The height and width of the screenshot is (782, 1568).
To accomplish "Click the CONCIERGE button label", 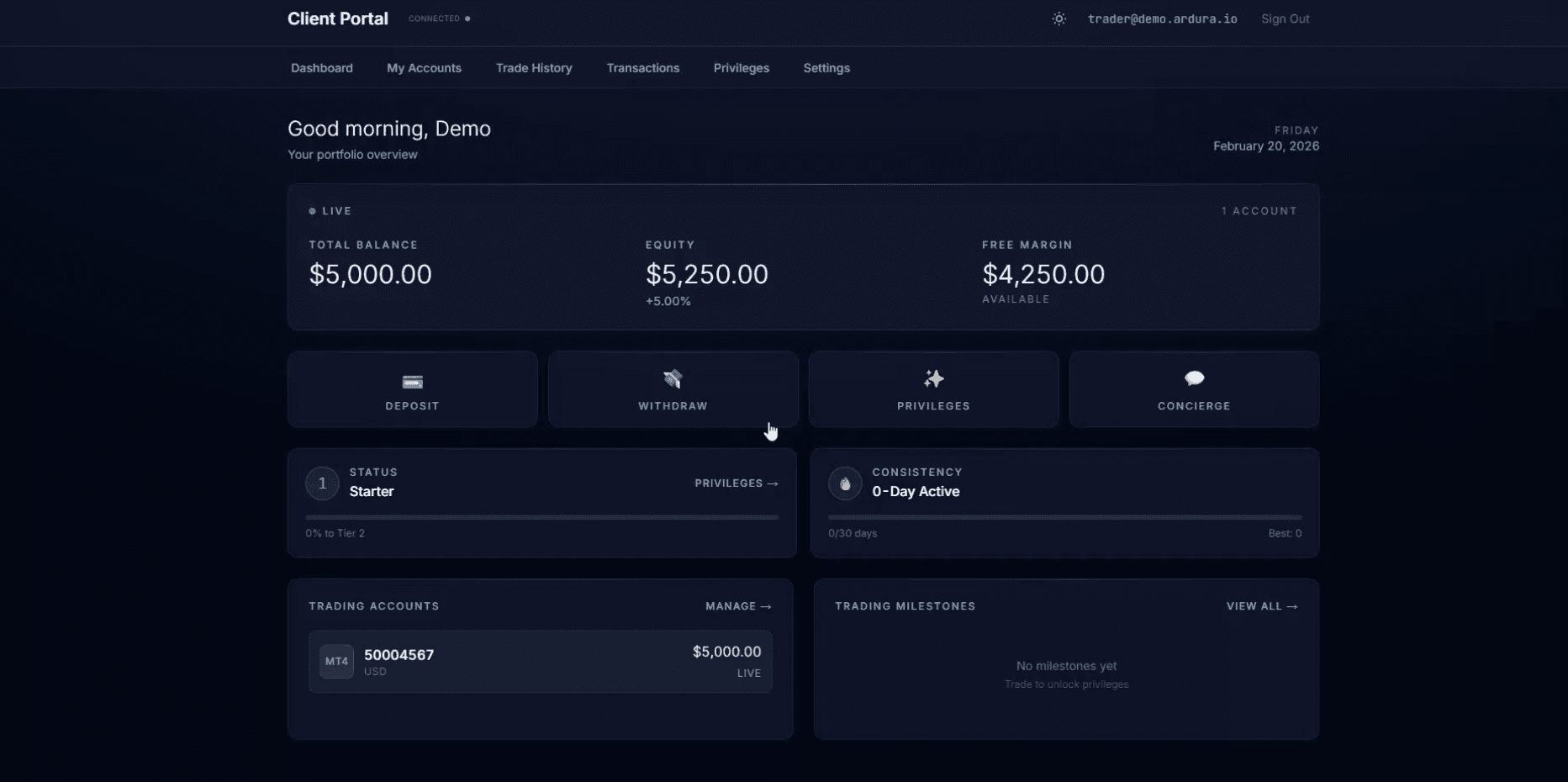I will coord(1194,406).
